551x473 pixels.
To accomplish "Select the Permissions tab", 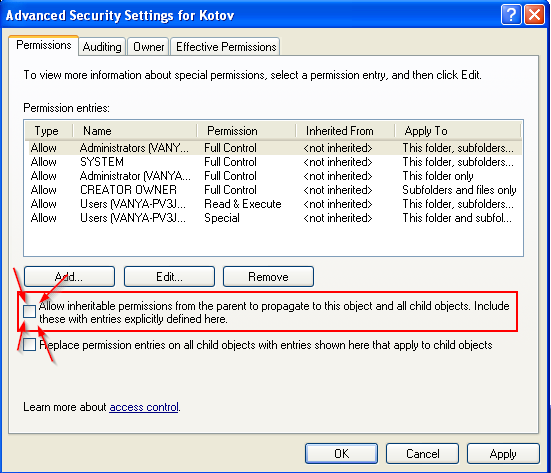I will [x=44, y=45].
